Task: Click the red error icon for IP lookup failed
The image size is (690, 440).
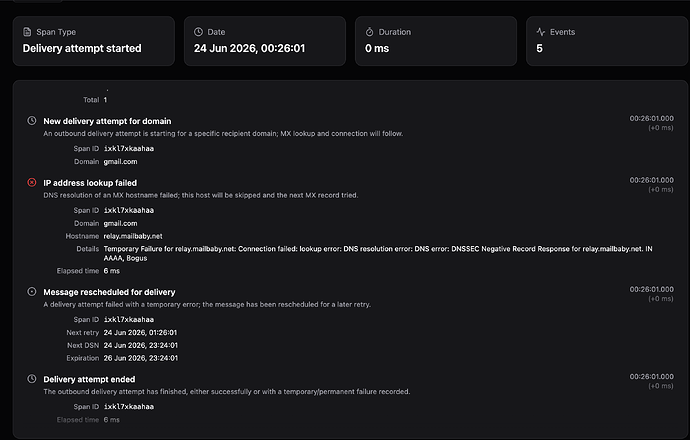Action: (x=32, y=182)
